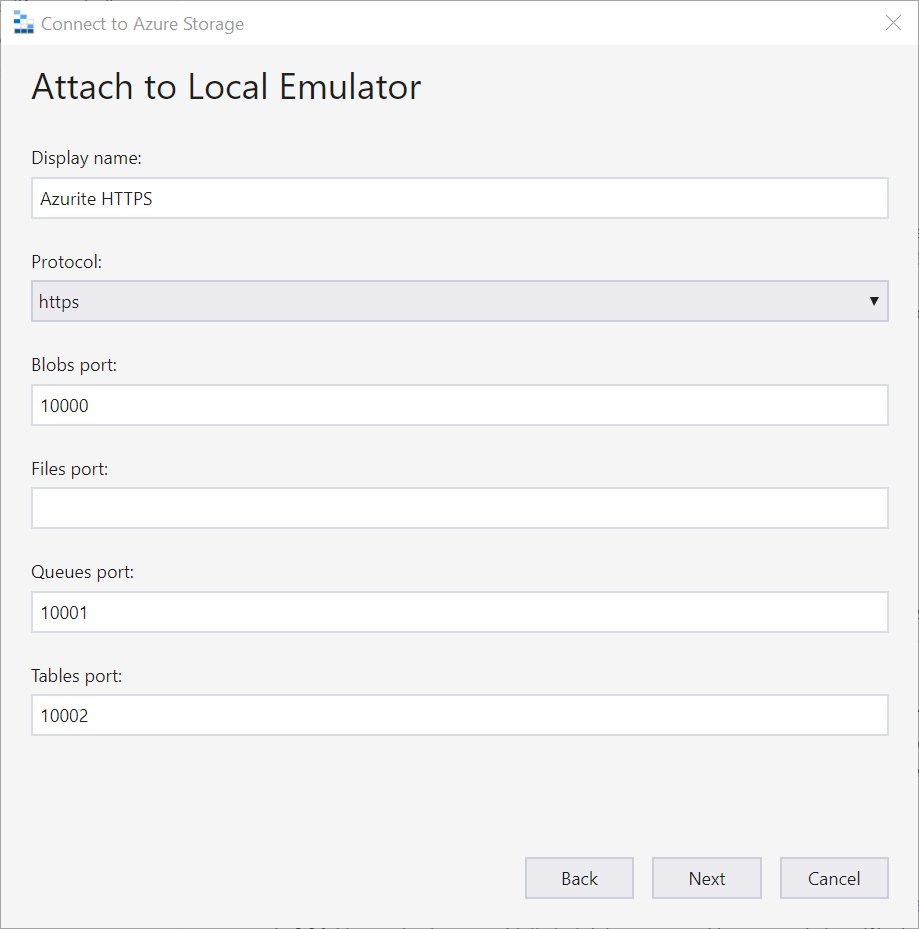Click the Display name label
Viewport: 919px width, 929px height.
[x=86, y=157]
